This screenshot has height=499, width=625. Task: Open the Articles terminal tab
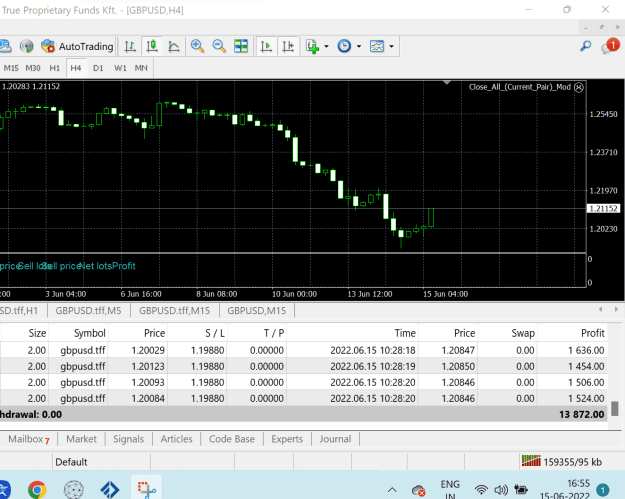tap(176, 439)
